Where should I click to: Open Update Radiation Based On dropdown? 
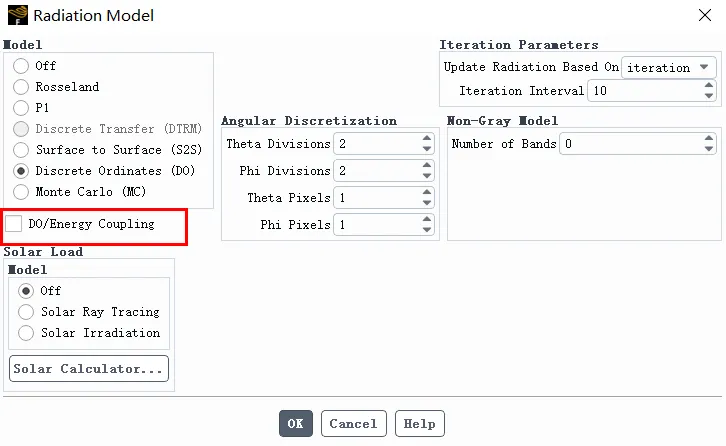669,68
